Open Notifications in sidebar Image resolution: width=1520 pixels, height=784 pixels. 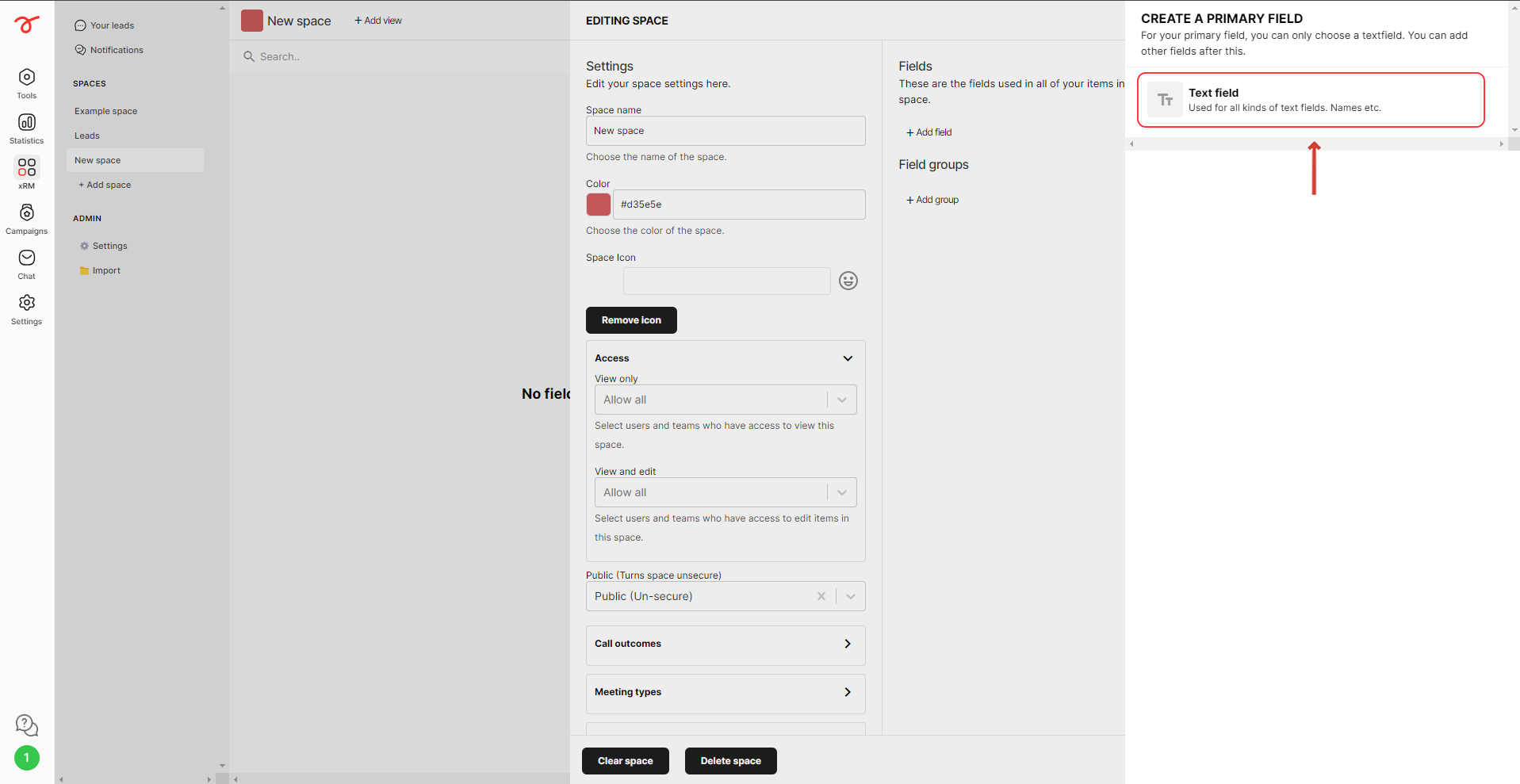(109, 50)
